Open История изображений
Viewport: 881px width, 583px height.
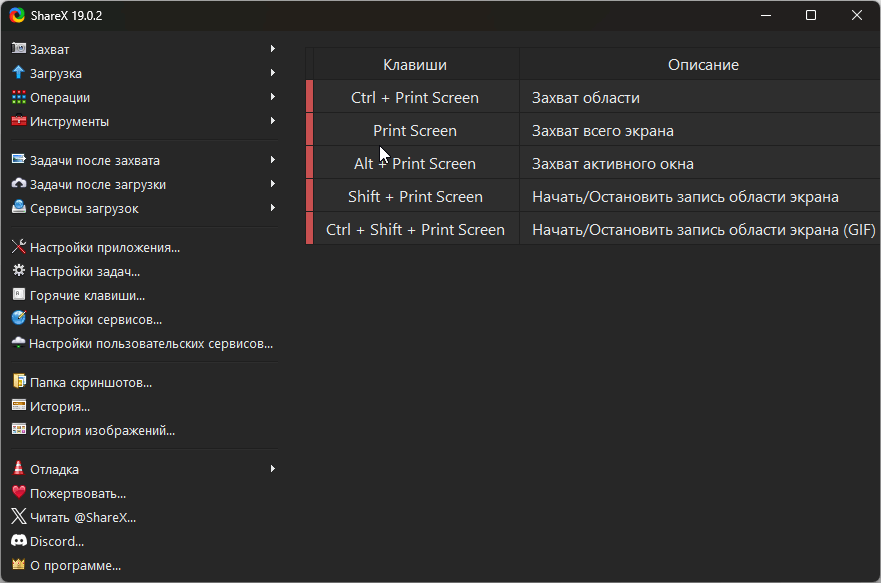pos(102,430)
